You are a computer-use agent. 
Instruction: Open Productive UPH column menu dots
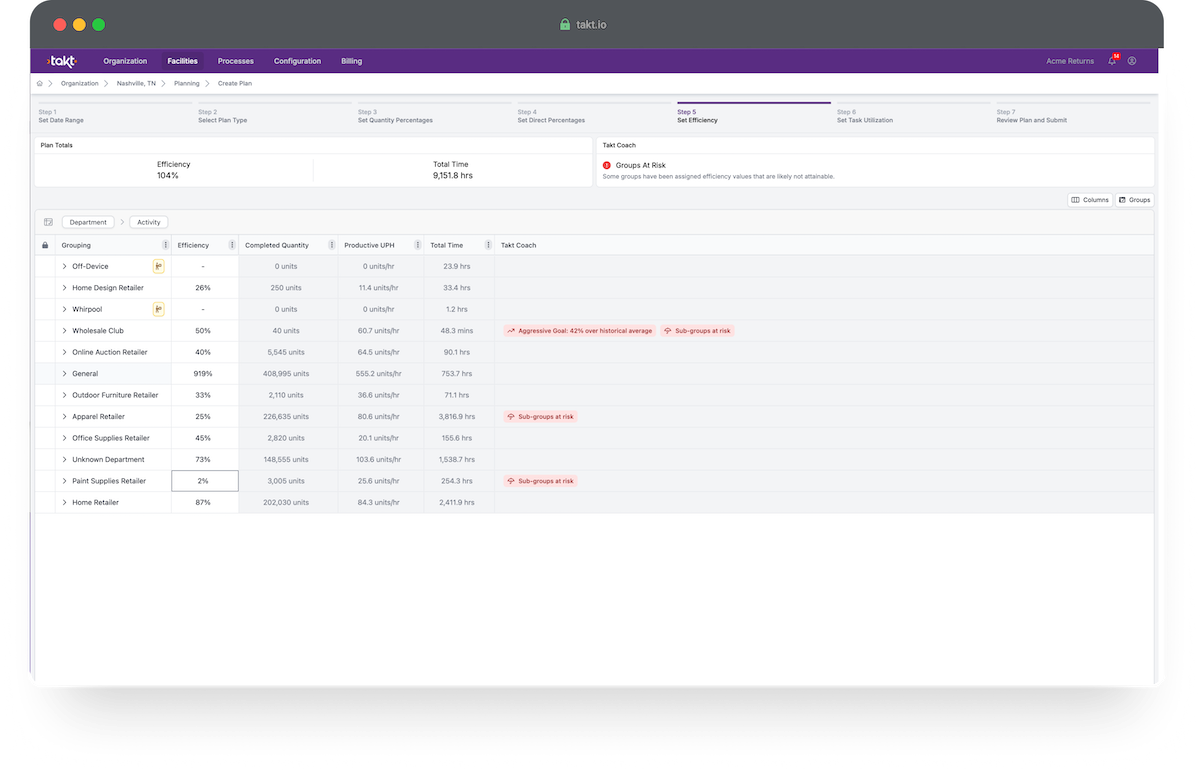tap(417, 245)
